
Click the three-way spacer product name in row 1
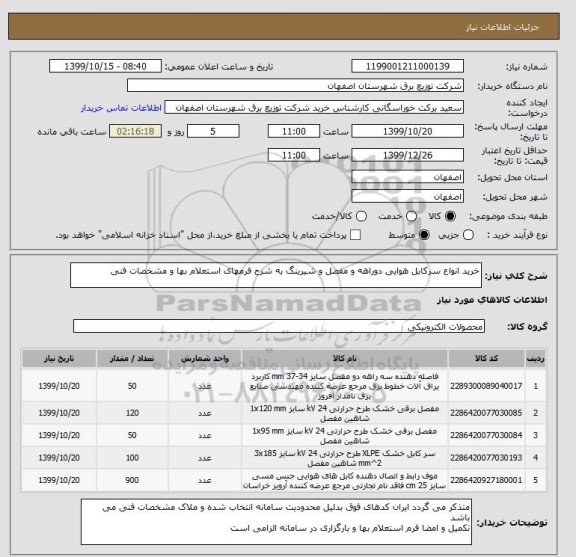[x=345, y=386]
